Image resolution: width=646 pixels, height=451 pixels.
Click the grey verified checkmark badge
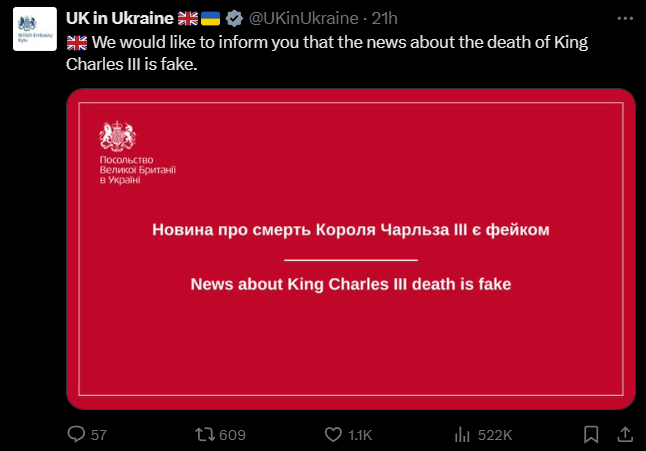click(234, 18)
